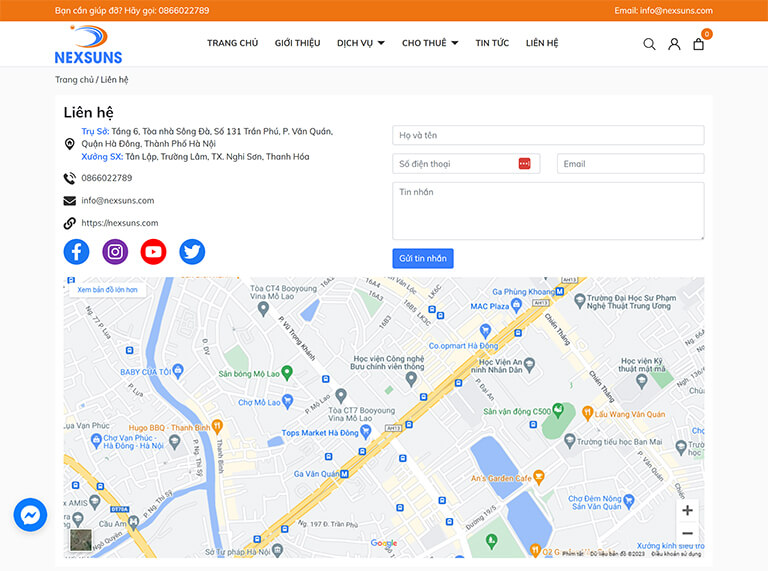Viewport: 768px width, 571px height.
Task: Open the Facebook social icon
Action: (76, 252)
